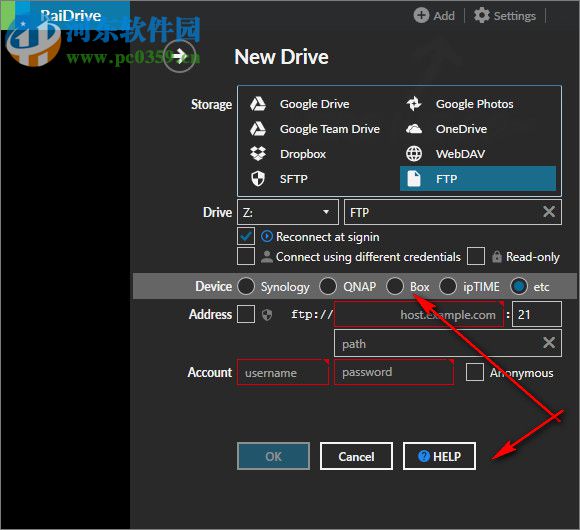Open Settings gear in top bar

click(x=505, y=16)
